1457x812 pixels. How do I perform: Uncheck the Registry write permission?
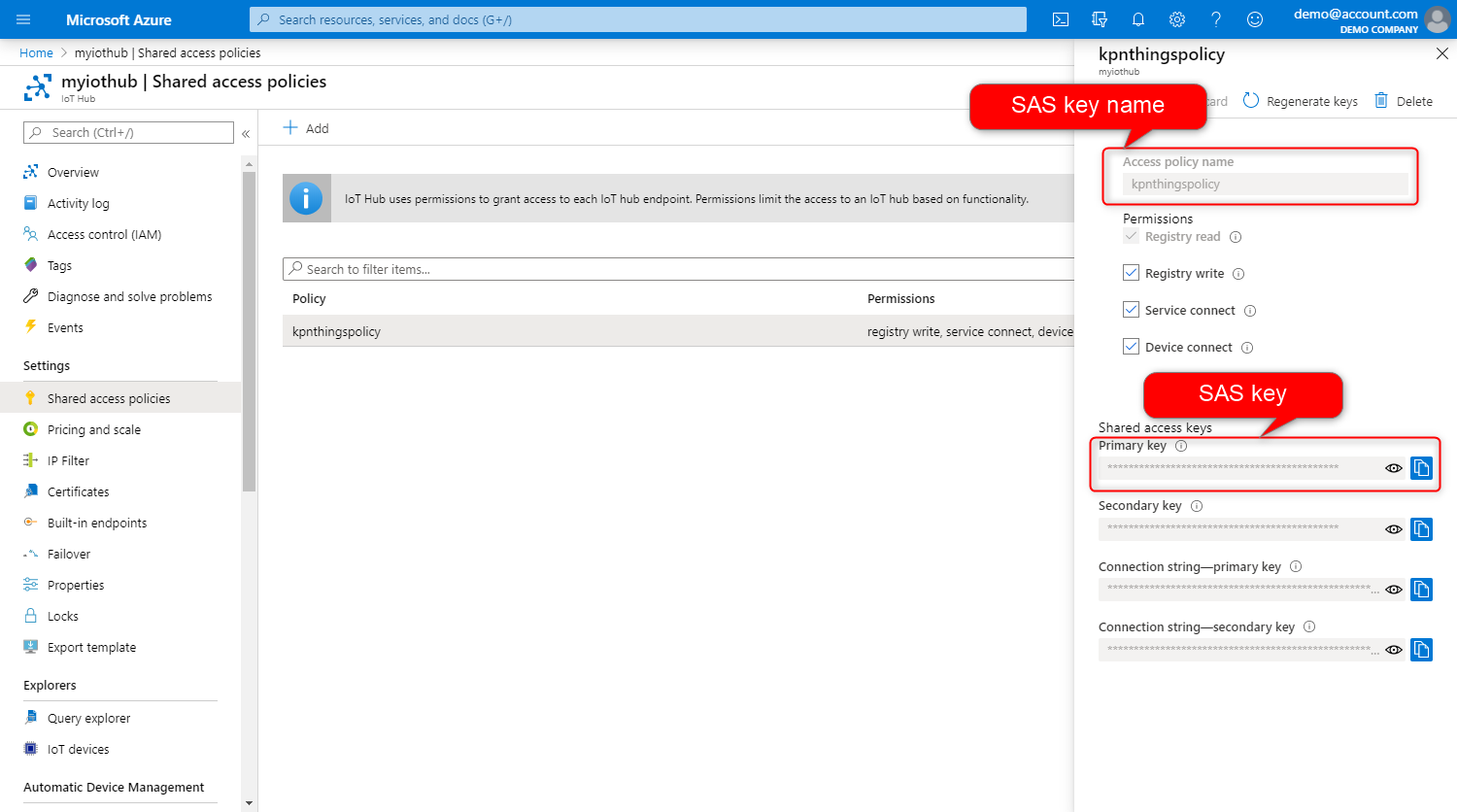[1131, 273]
